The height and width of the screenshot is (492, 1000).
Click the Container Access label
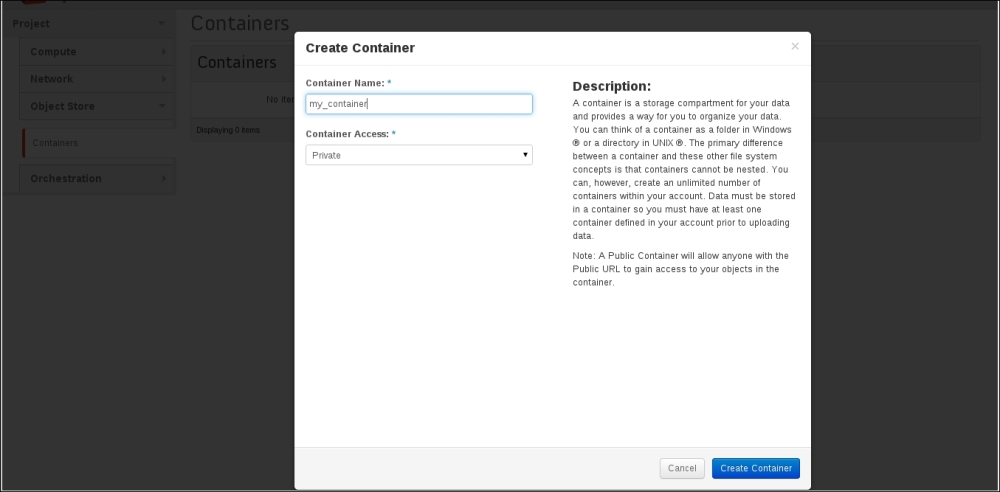tap(350, 134)
